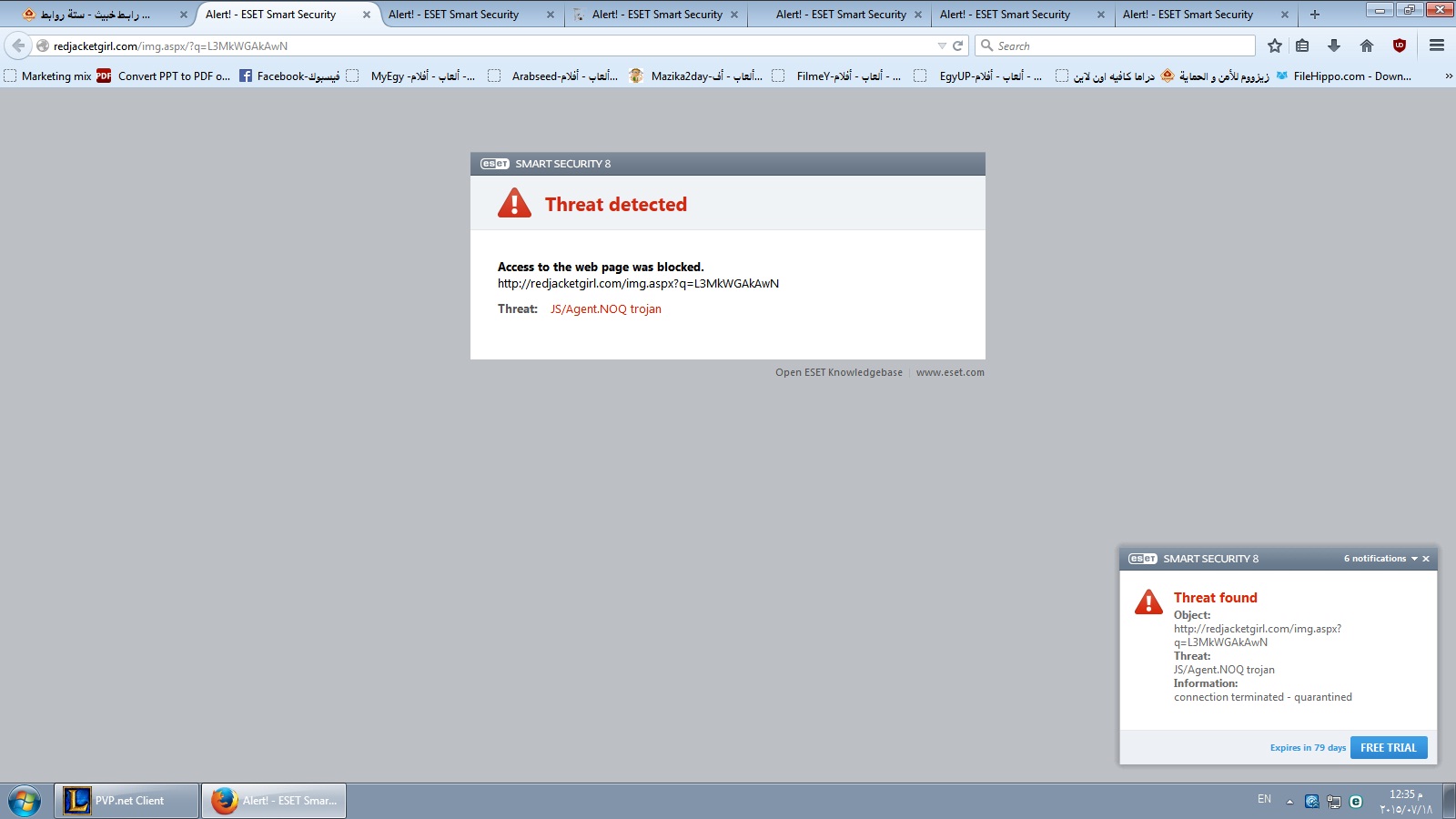Click the warning triangle in the Threat found popup

(x=1148, y=602)
